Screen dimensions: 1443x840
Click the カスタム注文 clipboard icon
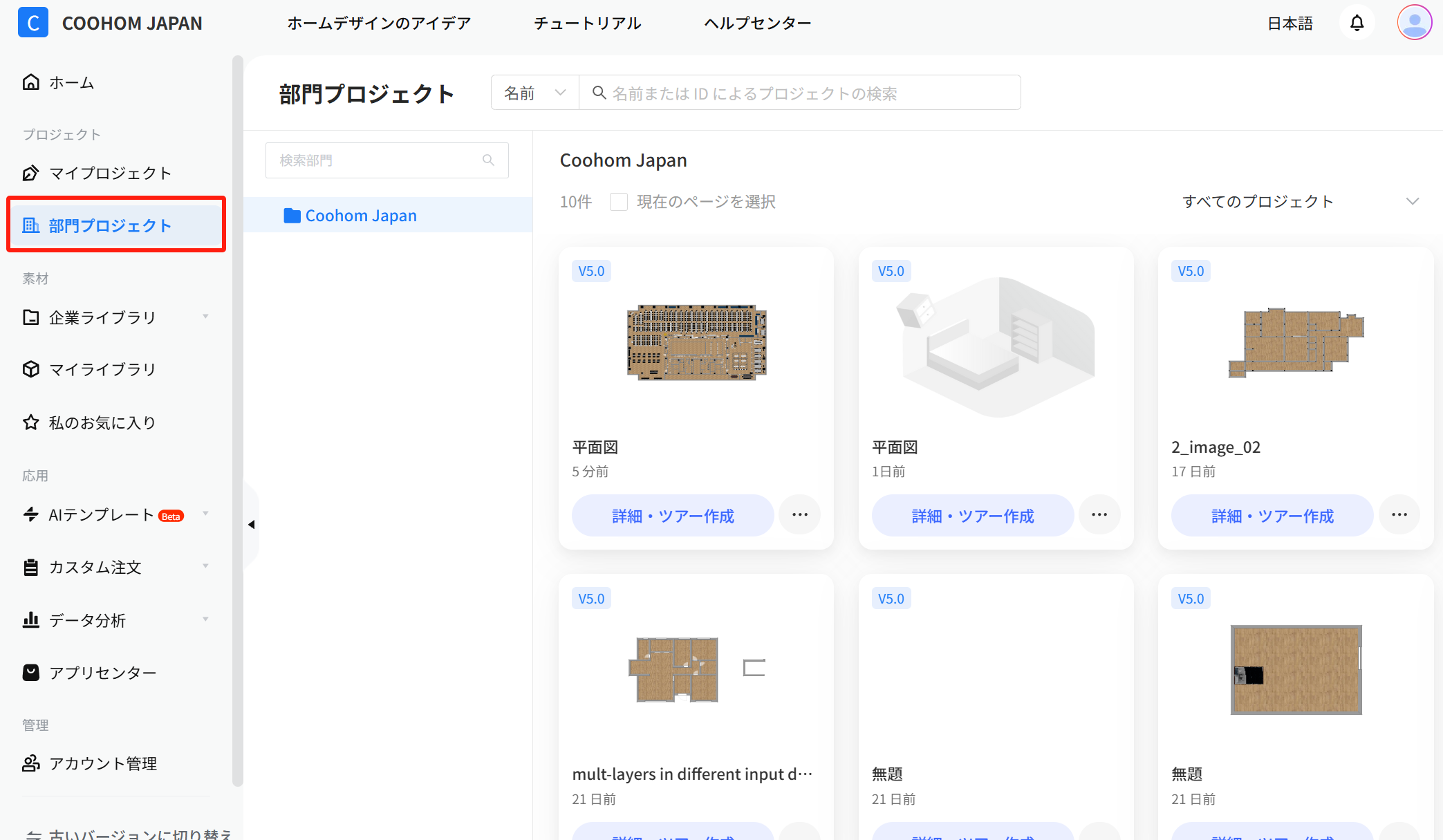click(31, 567)
